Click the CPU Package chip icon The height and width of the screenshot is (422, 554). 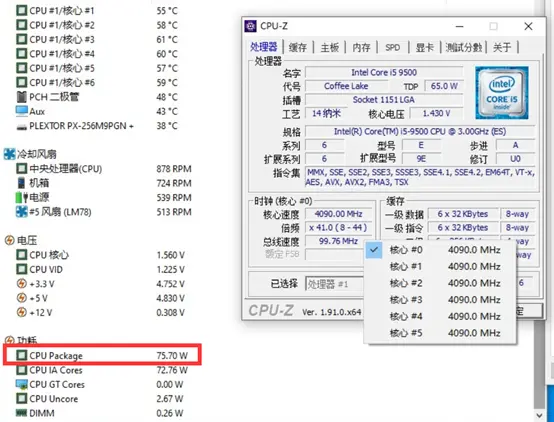tap(22, 355)
